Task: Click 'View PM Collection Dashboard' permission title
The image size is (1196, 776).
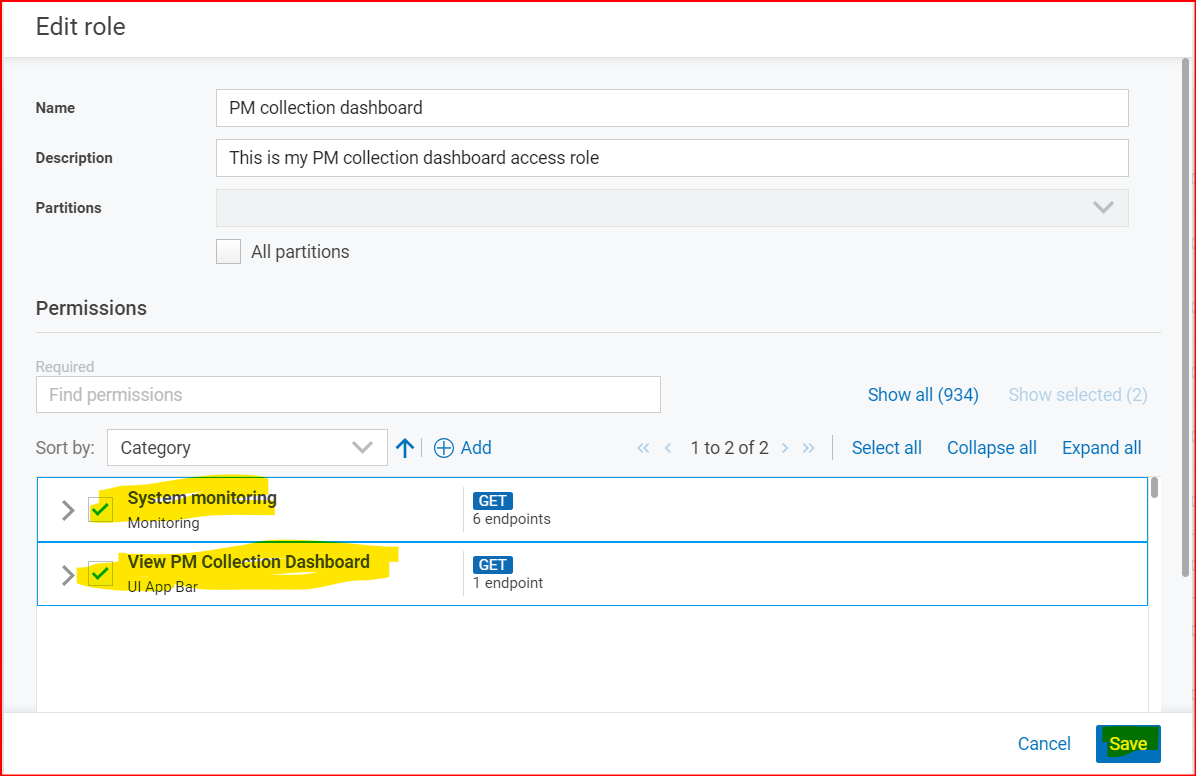Action: pos(249,562)
